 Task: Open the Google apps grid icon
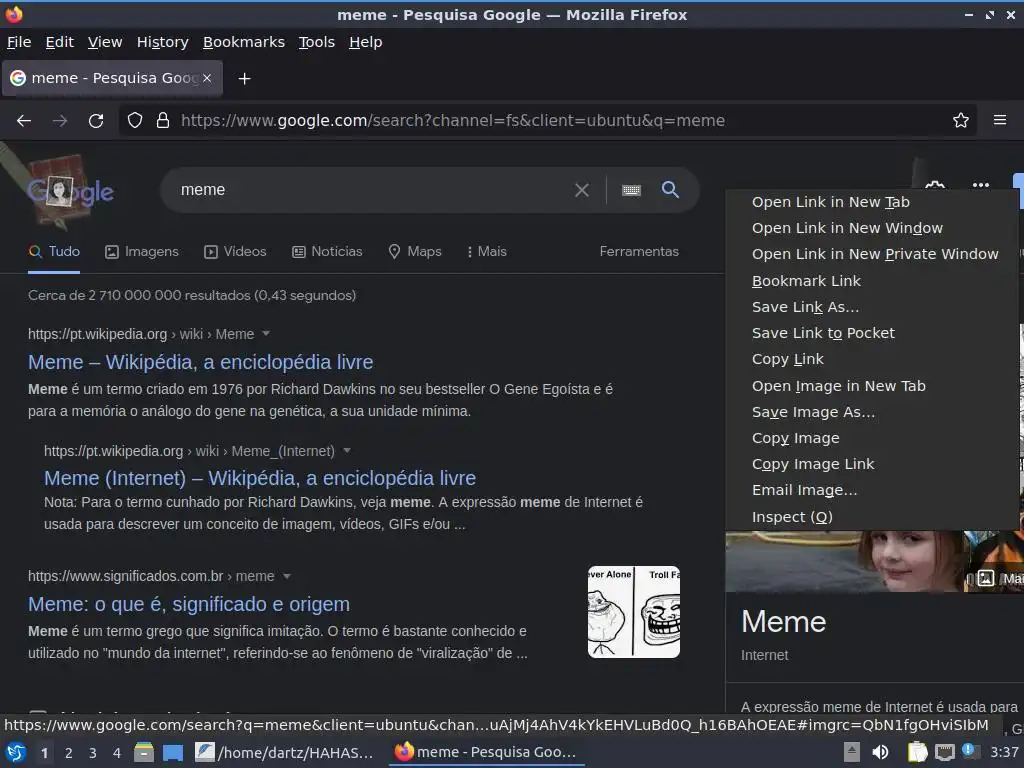pyautogui.click(x=980, y=185)
